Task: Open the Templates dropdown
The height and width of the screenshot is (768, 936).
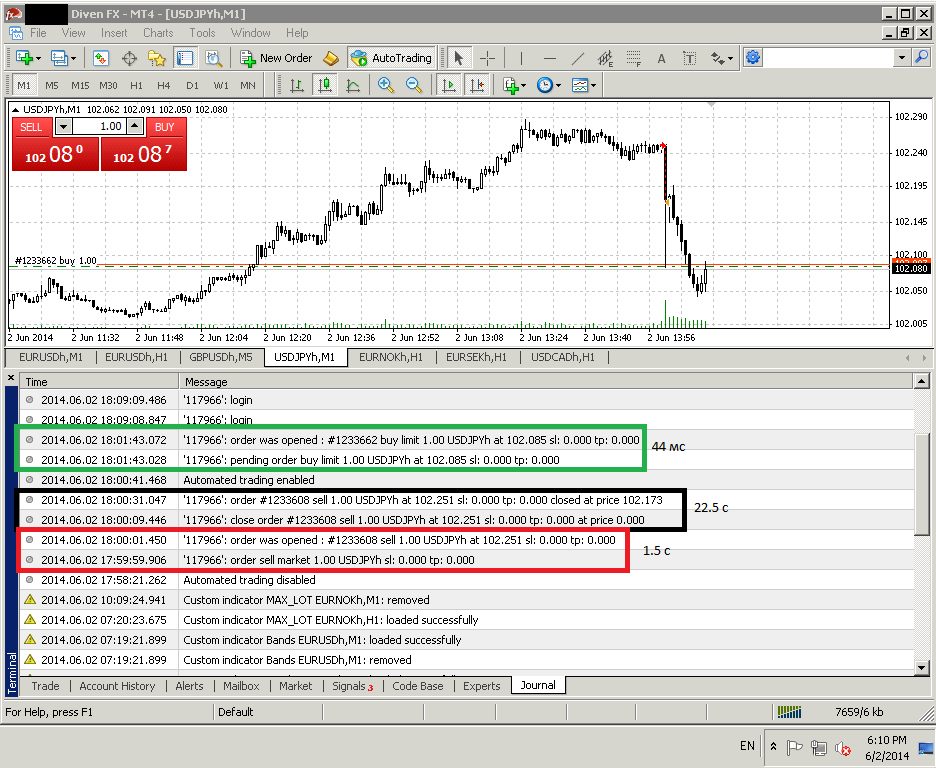Action: point(584,85)
